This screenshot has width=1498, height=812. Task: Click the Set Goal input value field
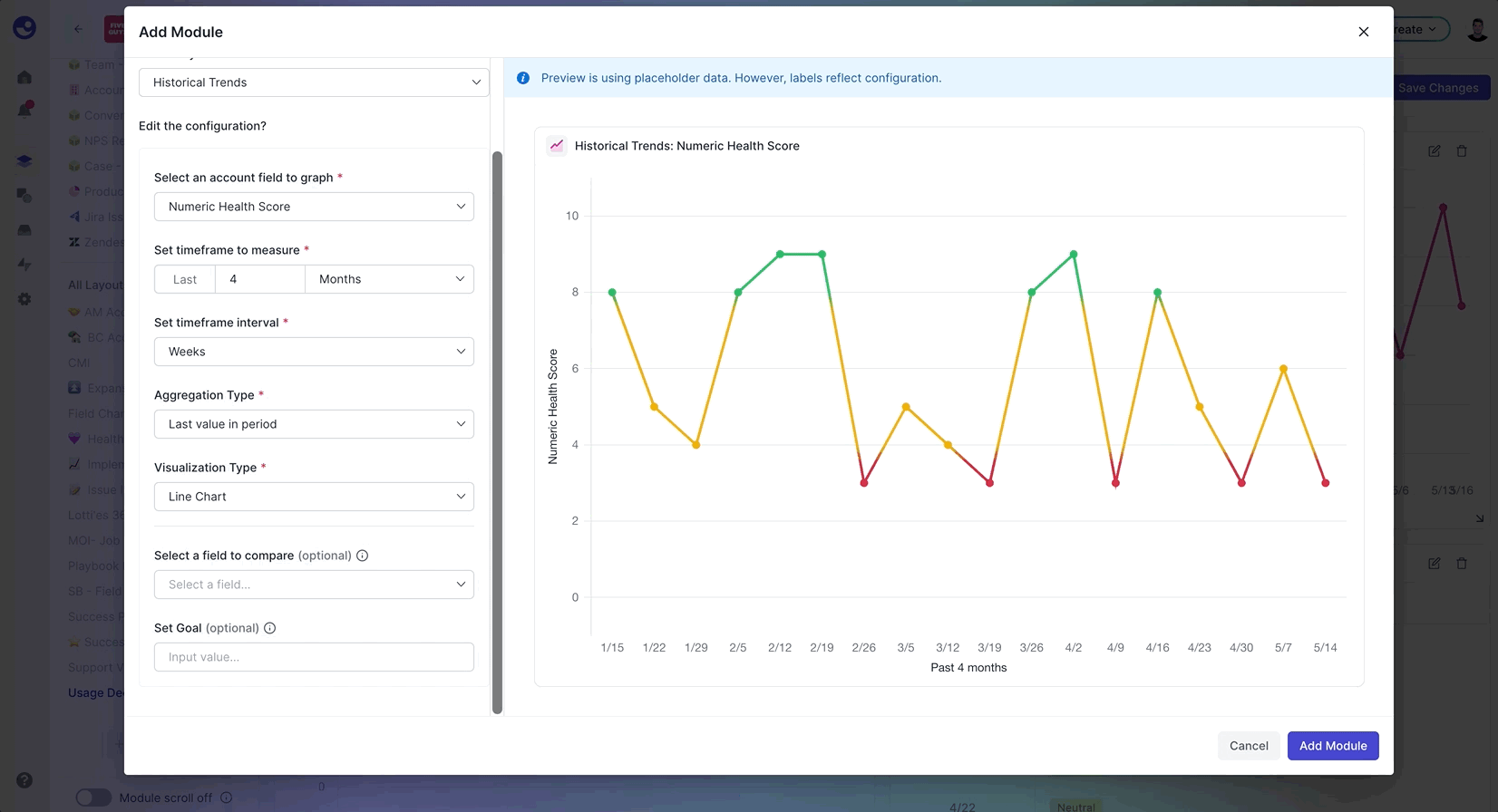pyautogui.click(x=314, y=657)
